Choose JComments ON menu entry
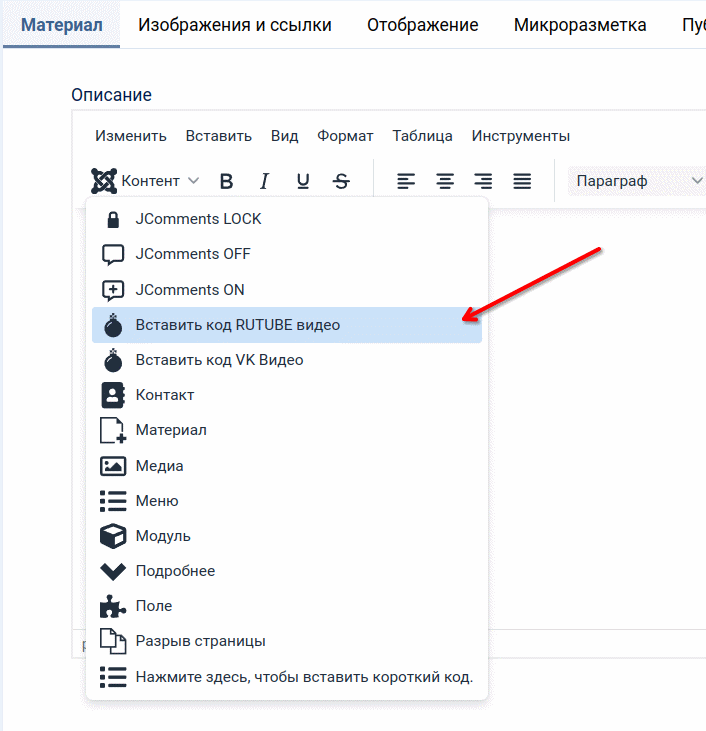 [x=287, y=290]
